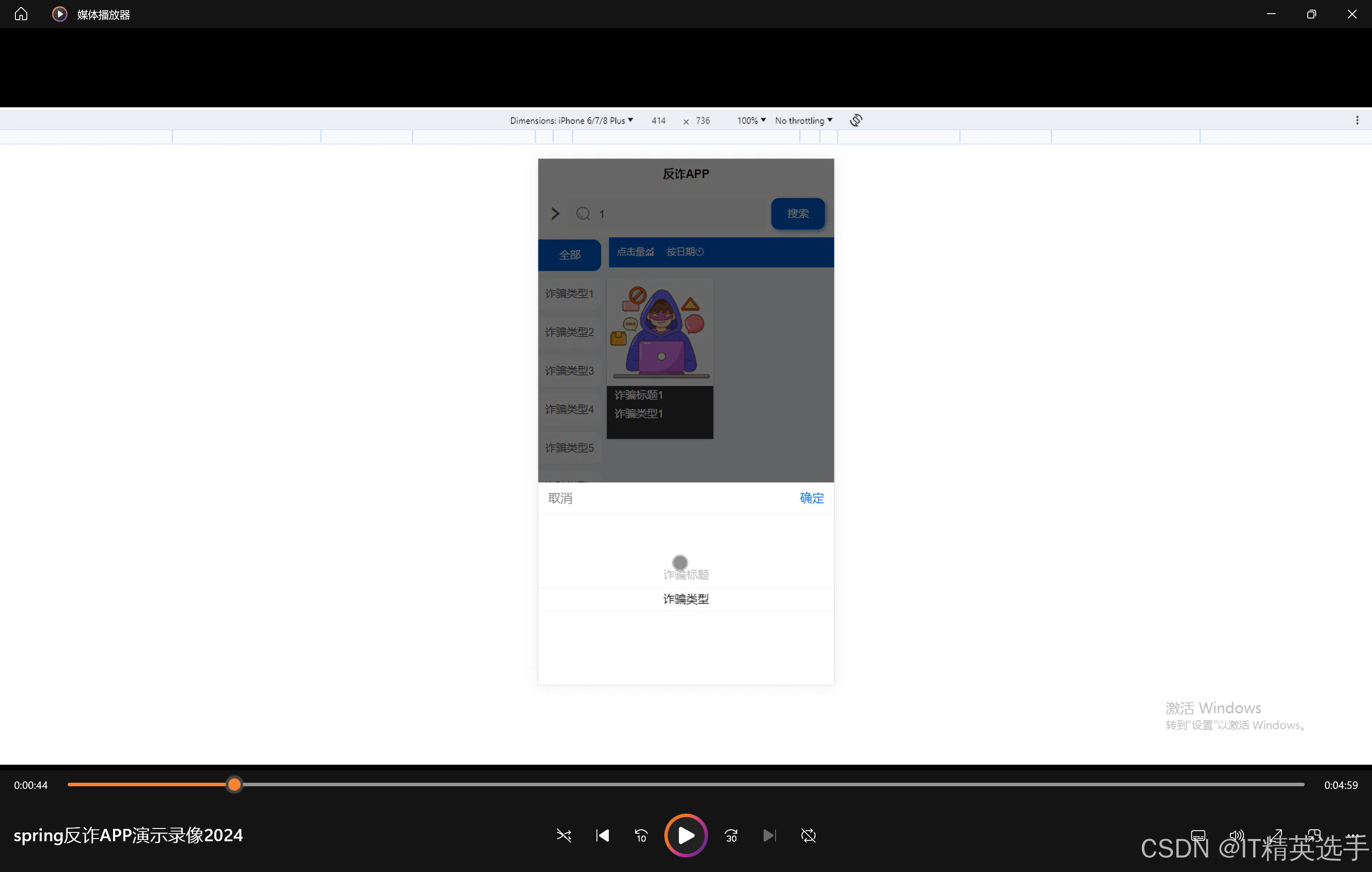Toggle the repeat loop icon
Screen dimensions: 1372x872
click(x=808, y=836)
